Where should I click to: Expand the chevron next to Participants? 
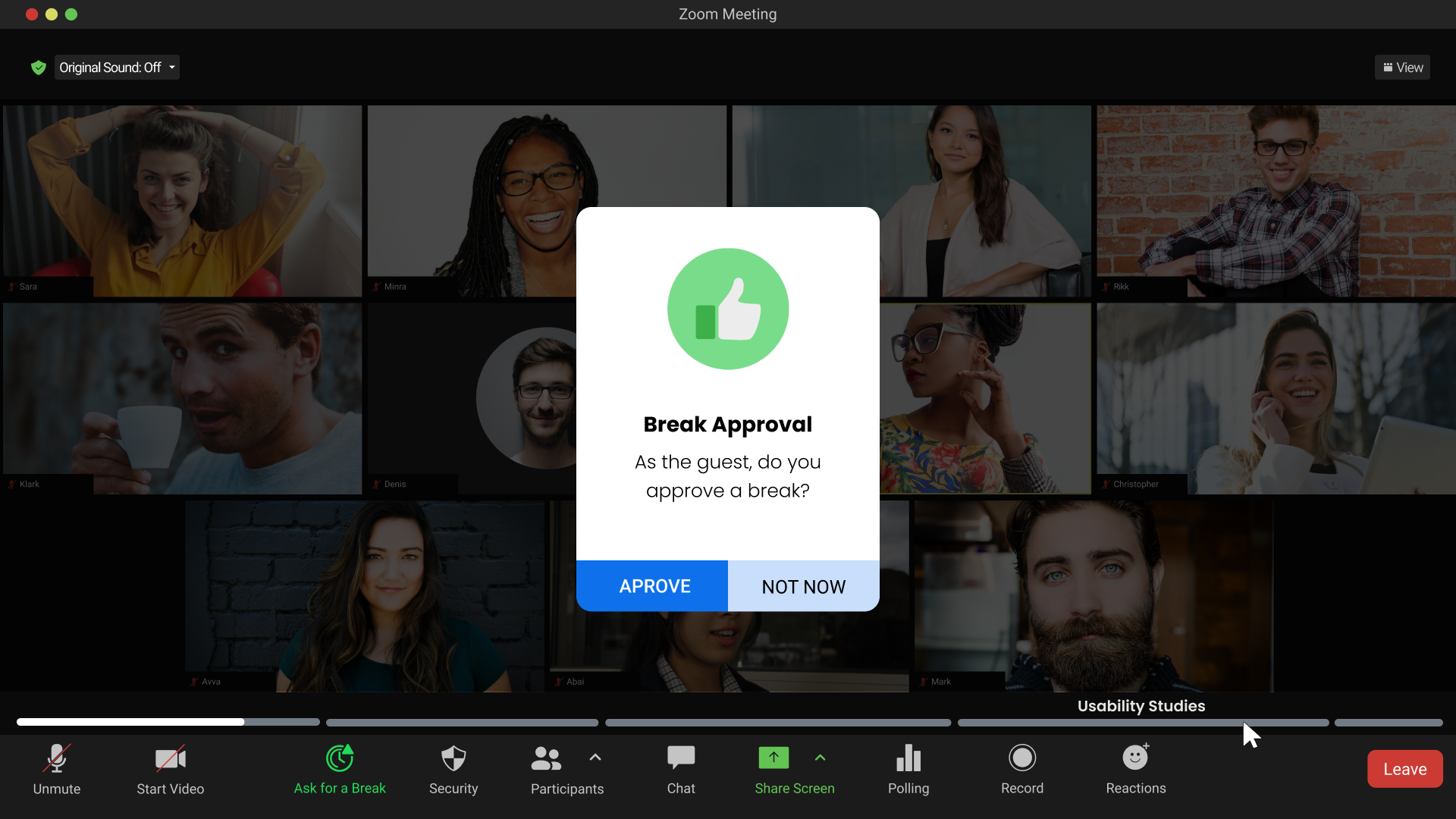(x=595, y=758)
